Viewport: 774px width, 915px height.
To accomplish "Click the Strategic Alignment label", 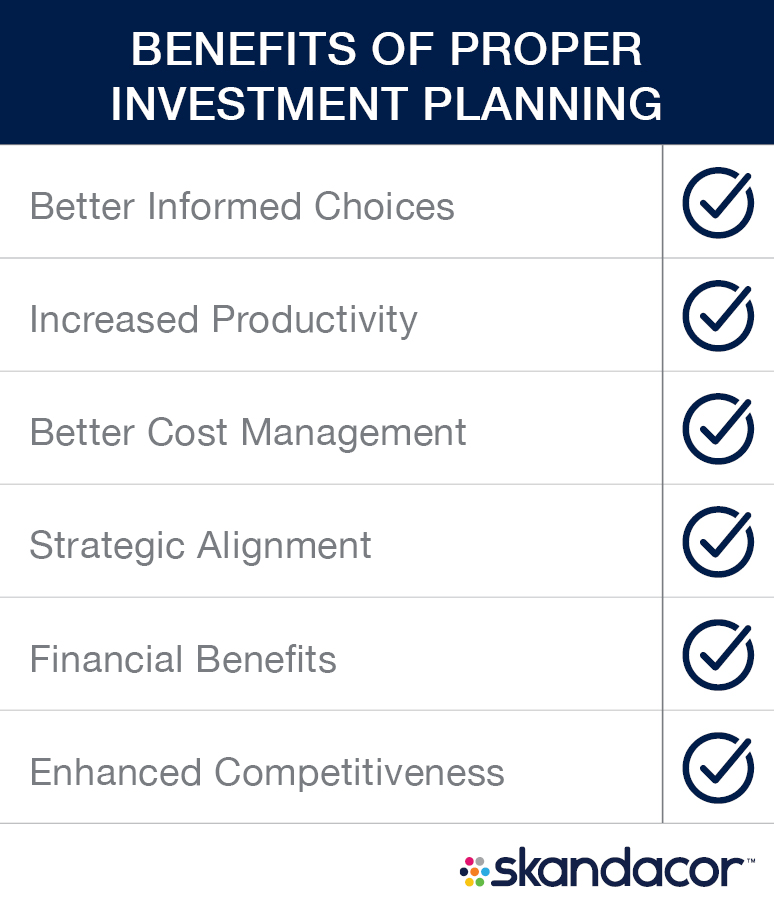I will pyautogui.click(x=200, y=546).
